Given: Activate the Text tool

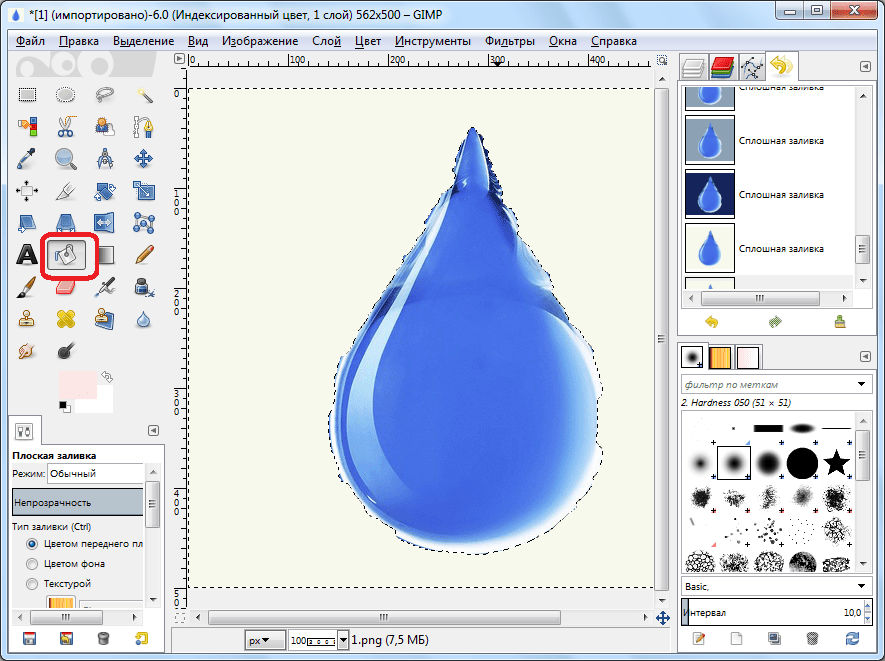Looking at the screenshot, I should tap(27, 255).
